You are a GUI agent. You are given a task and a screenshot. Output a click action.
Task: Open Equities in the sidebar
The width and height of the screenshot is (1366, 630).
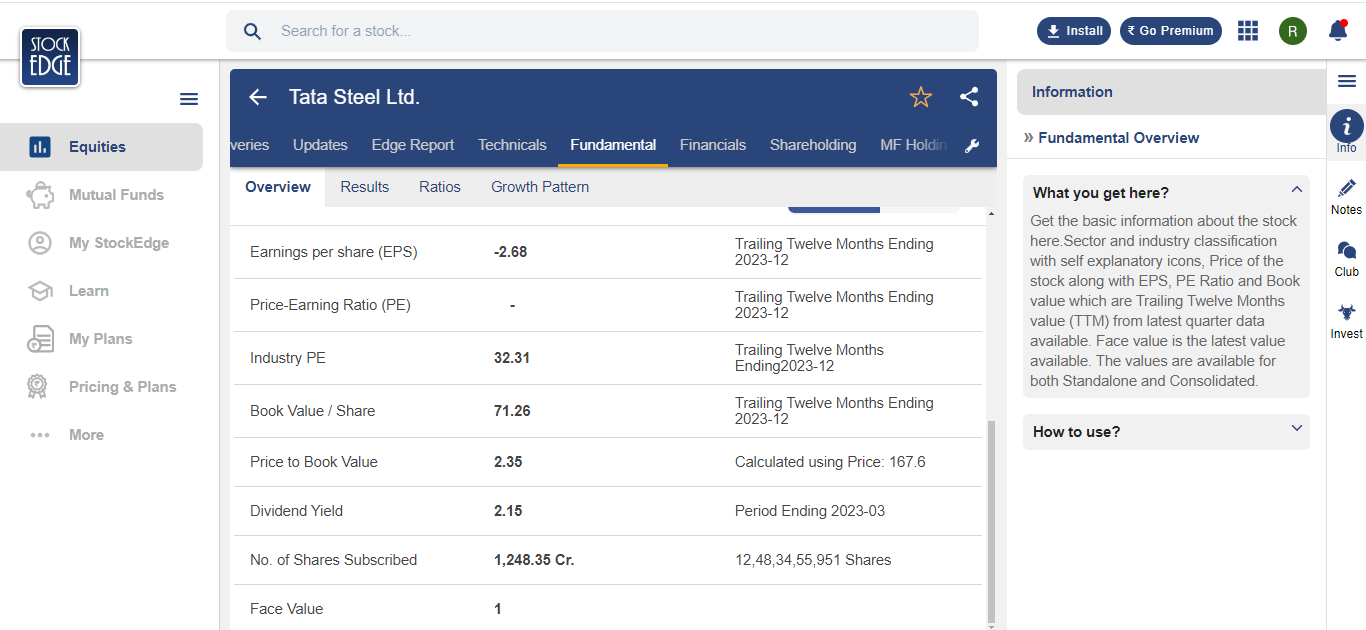point(101,147)
